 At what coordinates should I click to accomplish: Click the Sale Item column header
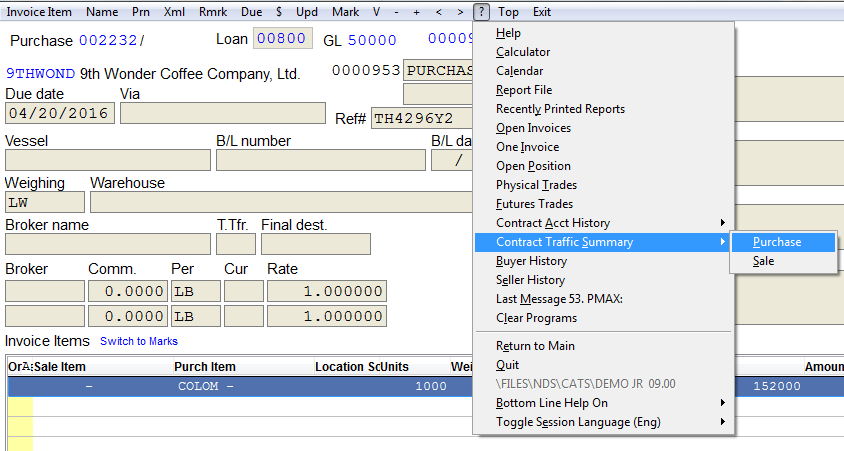coord(60,367)
